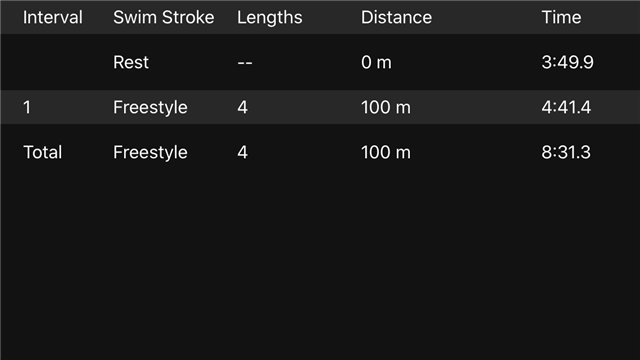
Task: Click the Time column header
Action: (x=561, y=18)
